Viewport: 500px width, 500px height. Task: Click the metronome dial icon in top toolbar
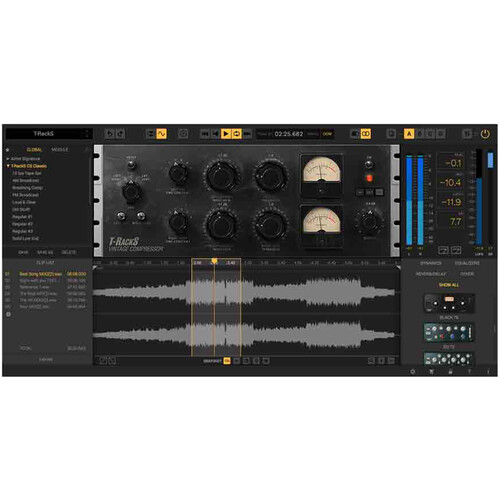point(183,134)
